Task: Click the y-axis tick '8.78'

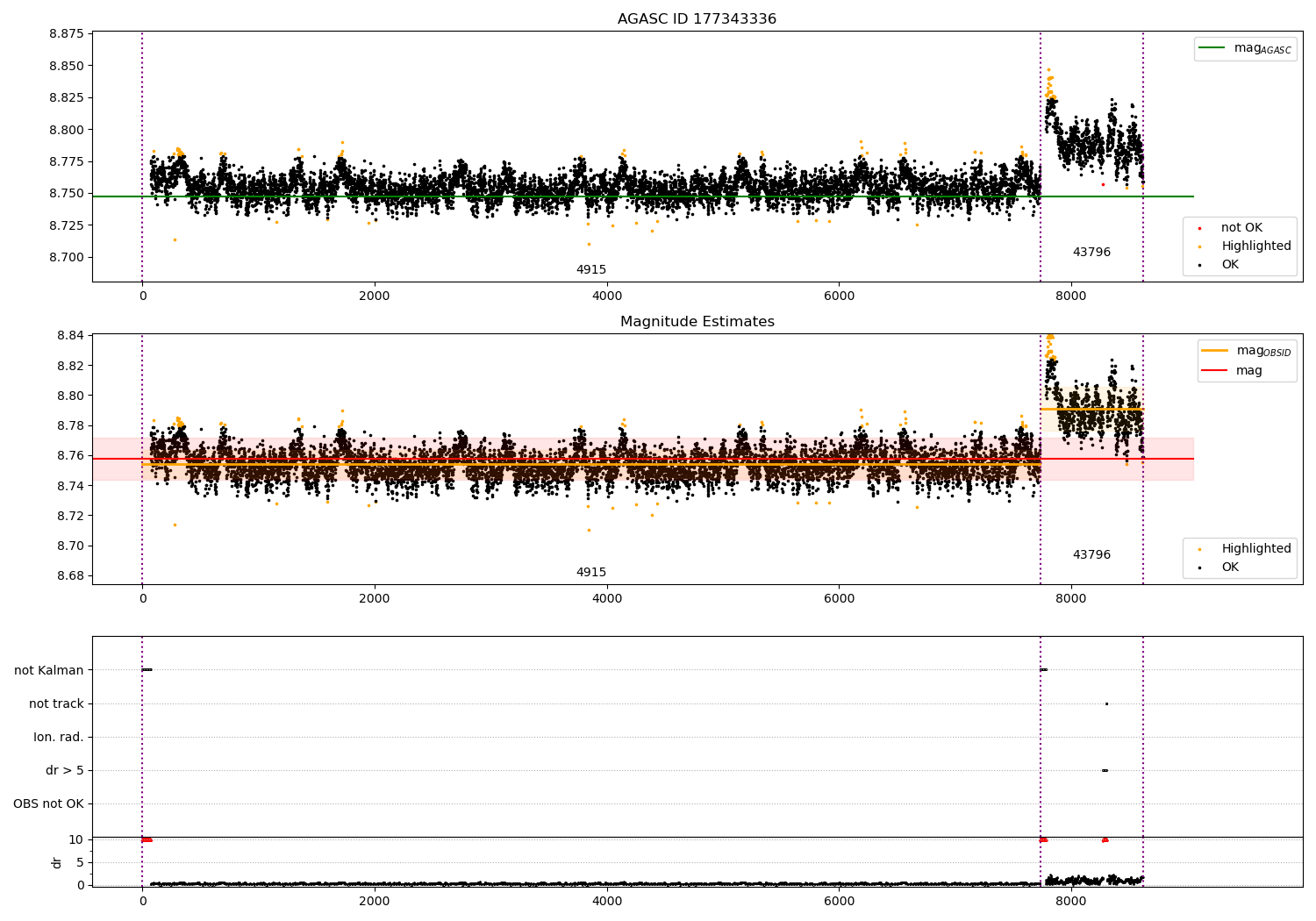Action: click(x=70, y=426)
